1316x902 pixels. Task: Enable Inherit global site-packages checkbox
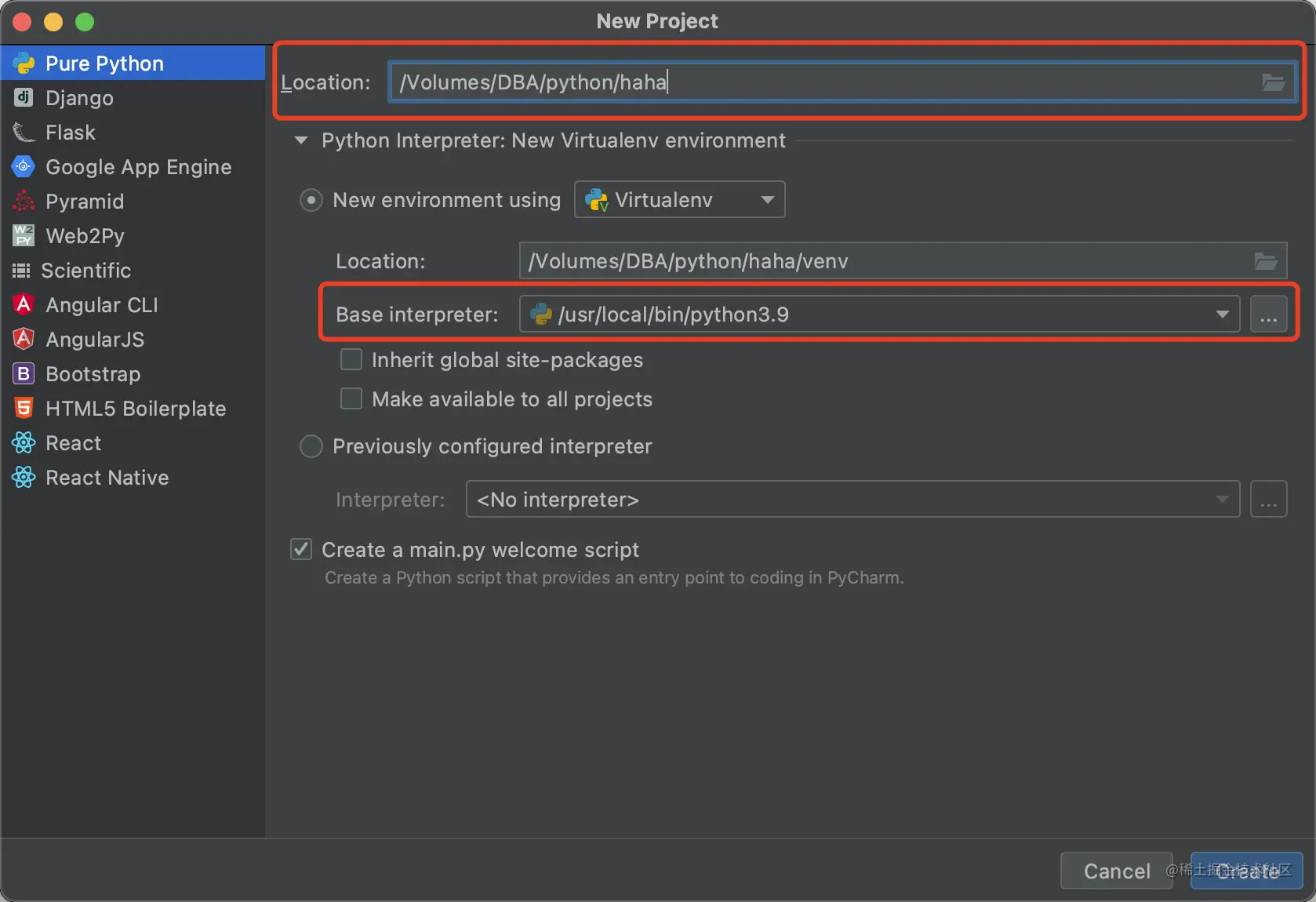pyautogui.click(x=351, y=360)
